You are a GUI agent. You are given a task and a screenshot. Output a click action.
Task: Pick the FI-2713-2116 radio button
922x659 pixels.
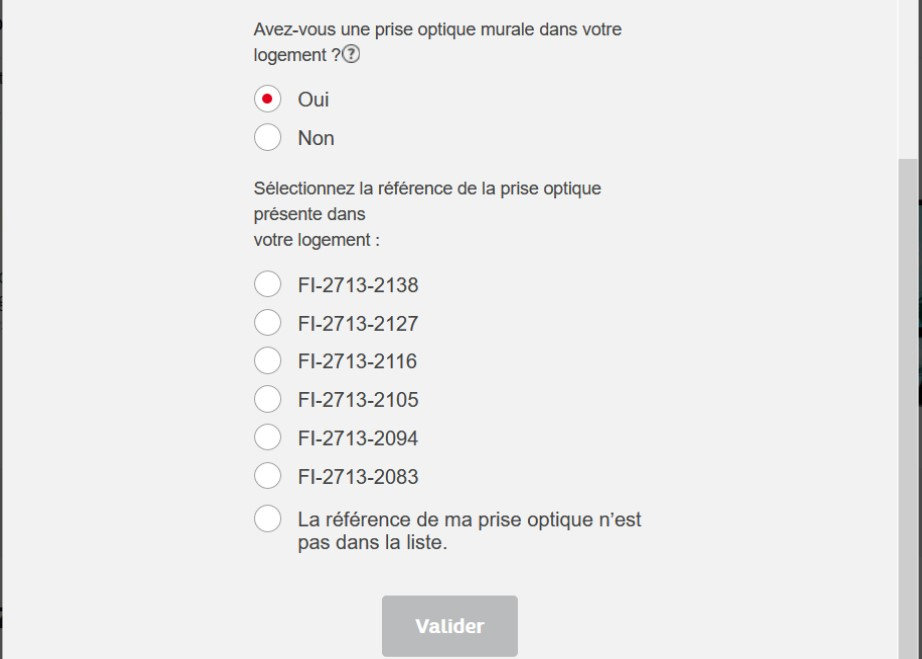click(x=267, y=361)
